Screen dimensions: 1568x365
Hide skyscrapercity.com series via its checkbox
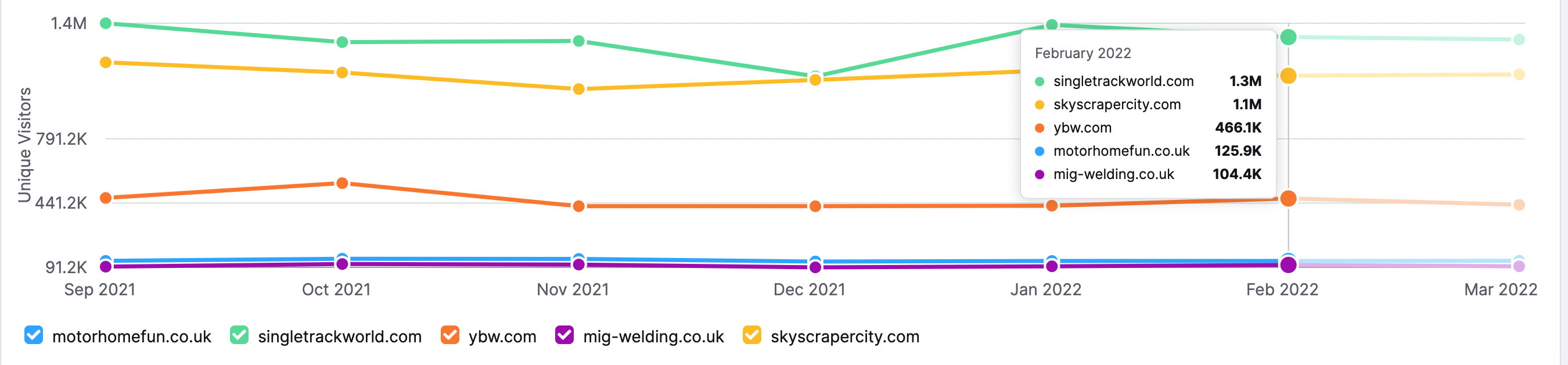point(751,335)
